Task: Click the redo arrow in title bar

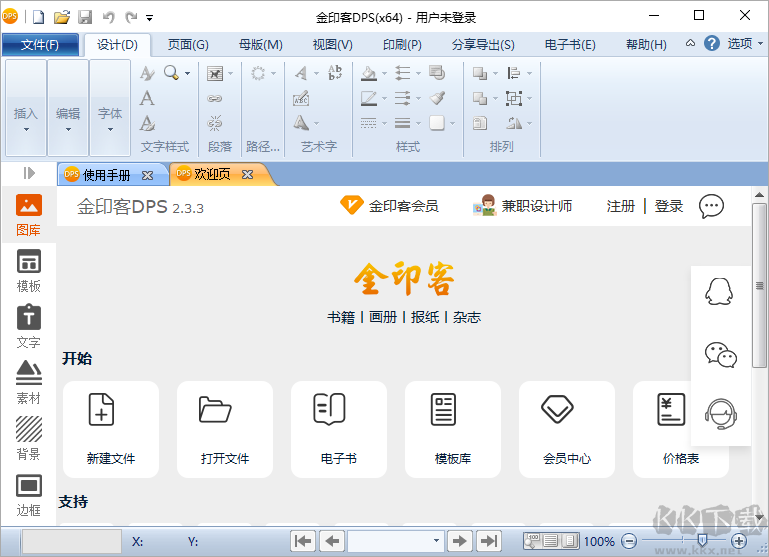Action: 130,17
